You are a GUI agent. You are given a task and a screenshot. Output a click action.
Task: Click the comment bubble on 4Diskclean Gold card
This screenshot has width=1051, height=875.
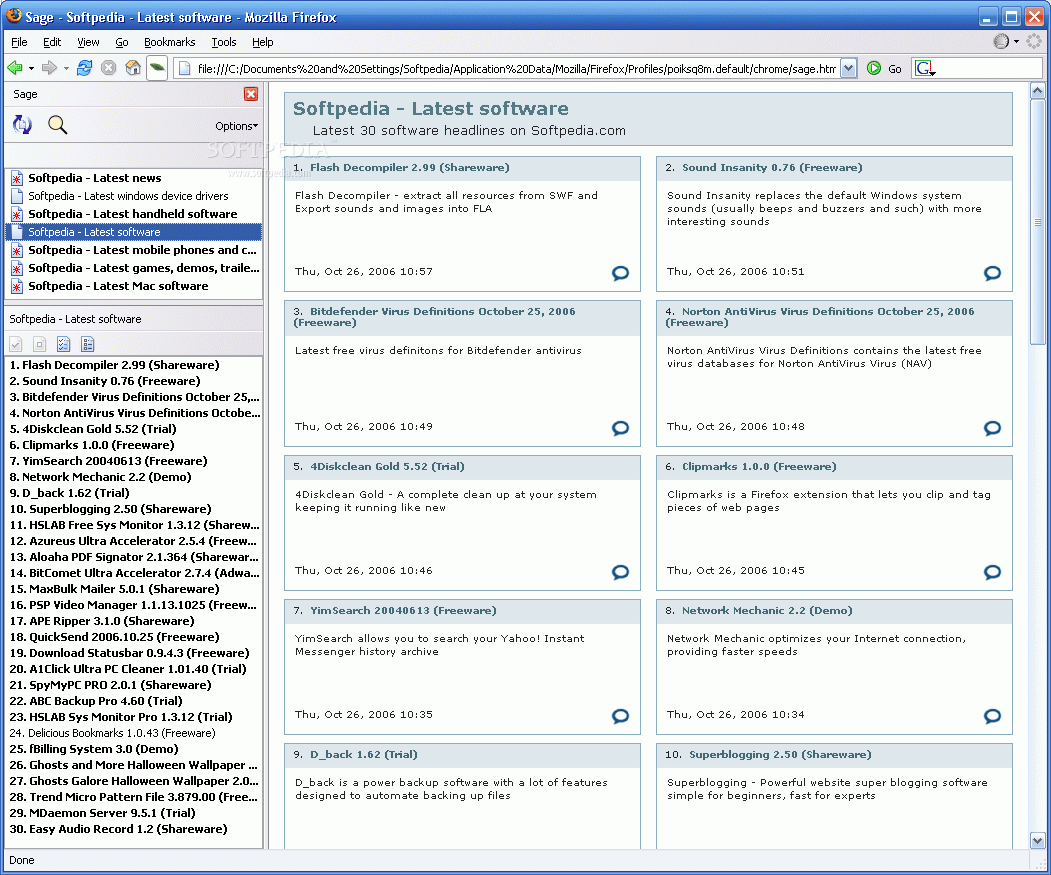pos(621,572)
